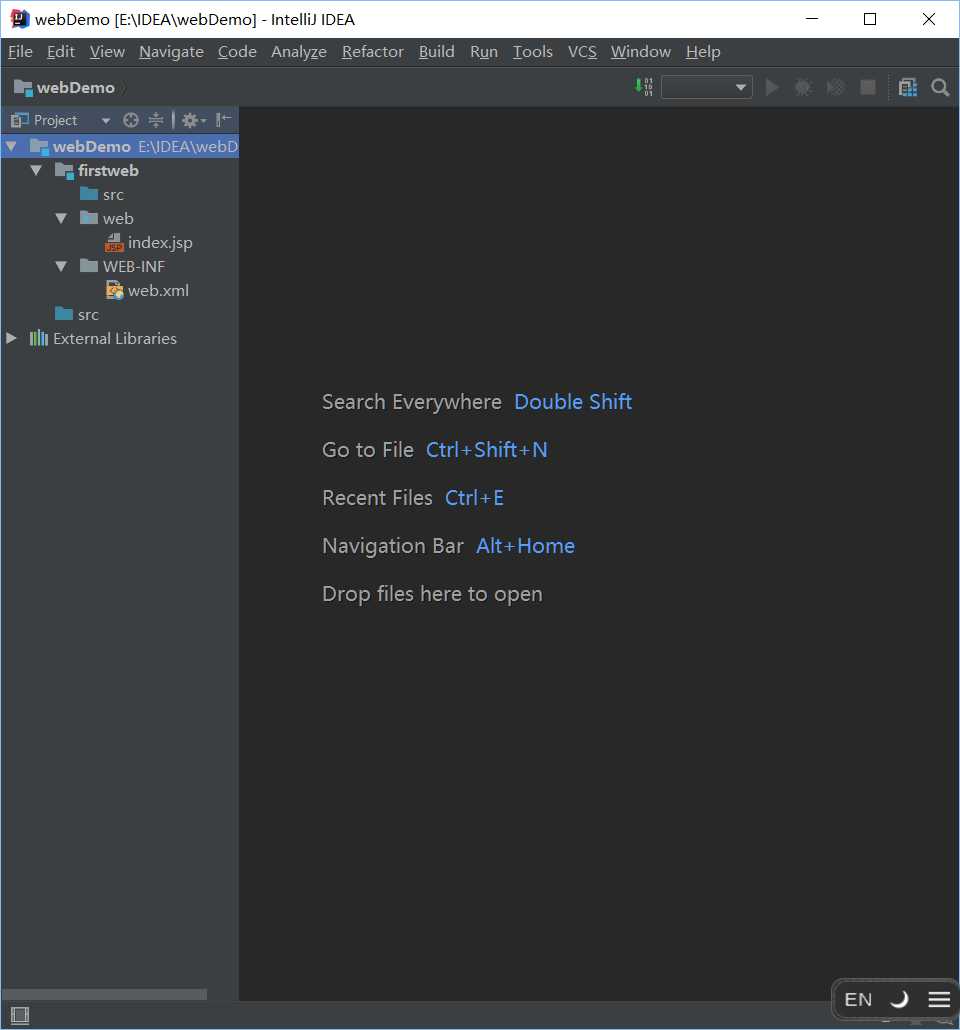Viewport: 960px width, 1030px height.
Task: Click the Run with Coverage icon
Action: tap(835, 87)
